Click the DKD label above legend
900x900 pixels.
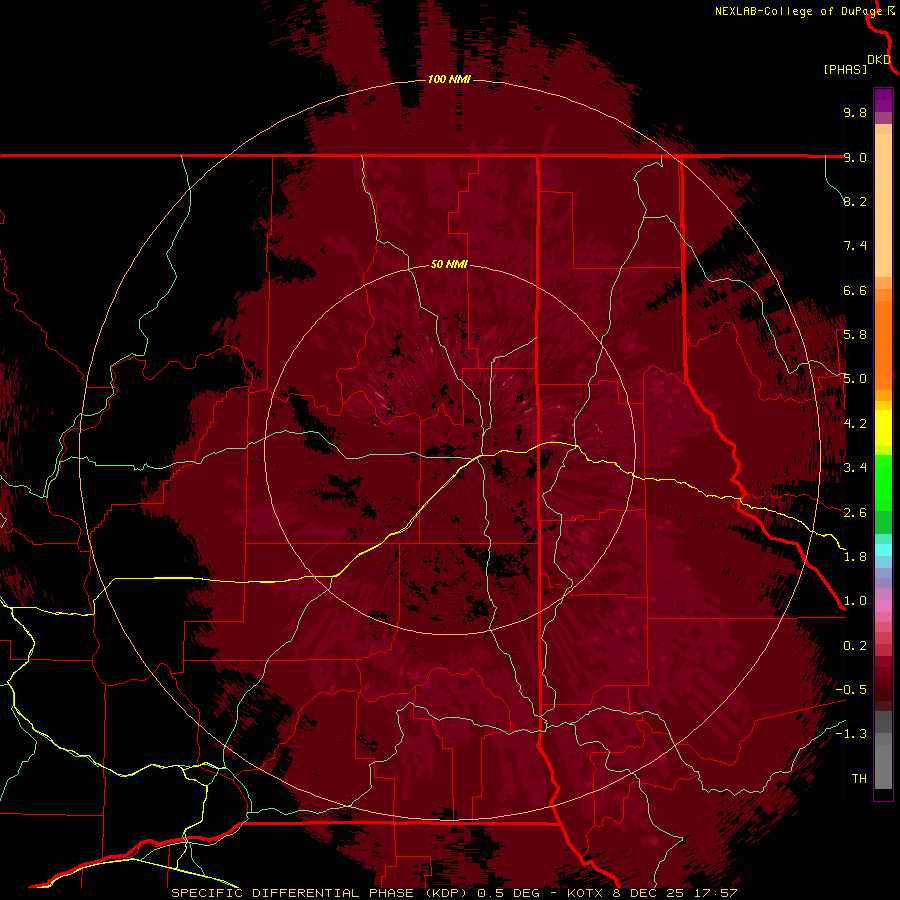pos(879,60)
